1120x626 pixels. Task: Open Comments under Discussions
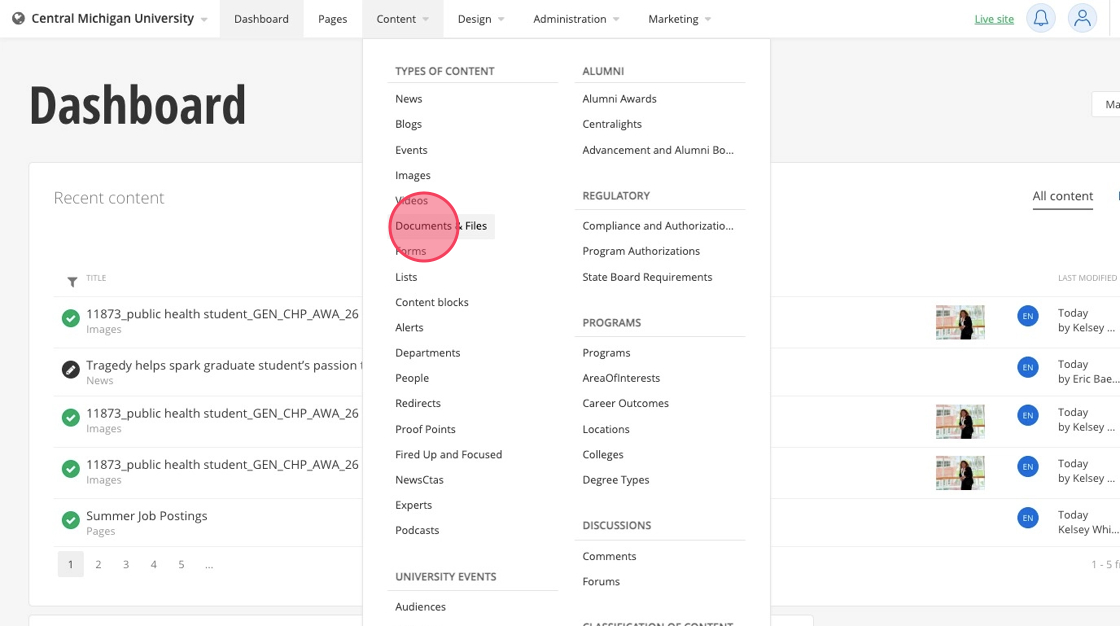[x=609, y=556]
